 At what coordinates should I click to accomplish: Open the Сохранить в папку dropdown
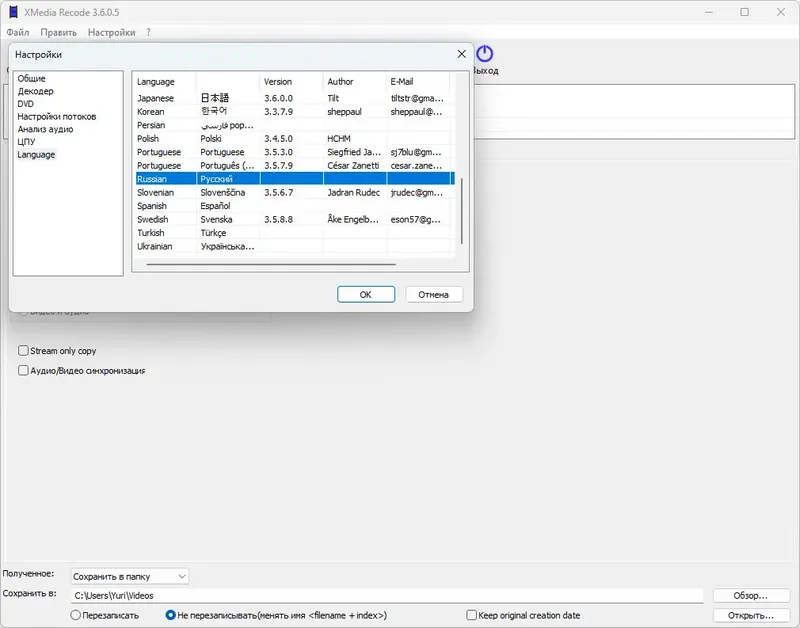coord(130,576)
